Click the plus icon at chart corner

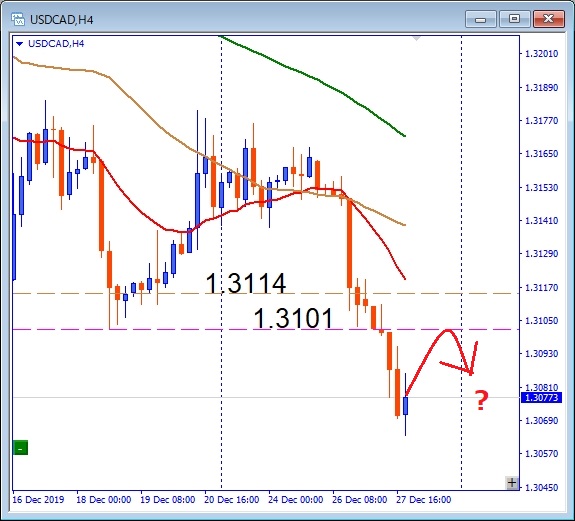point(512,483)
